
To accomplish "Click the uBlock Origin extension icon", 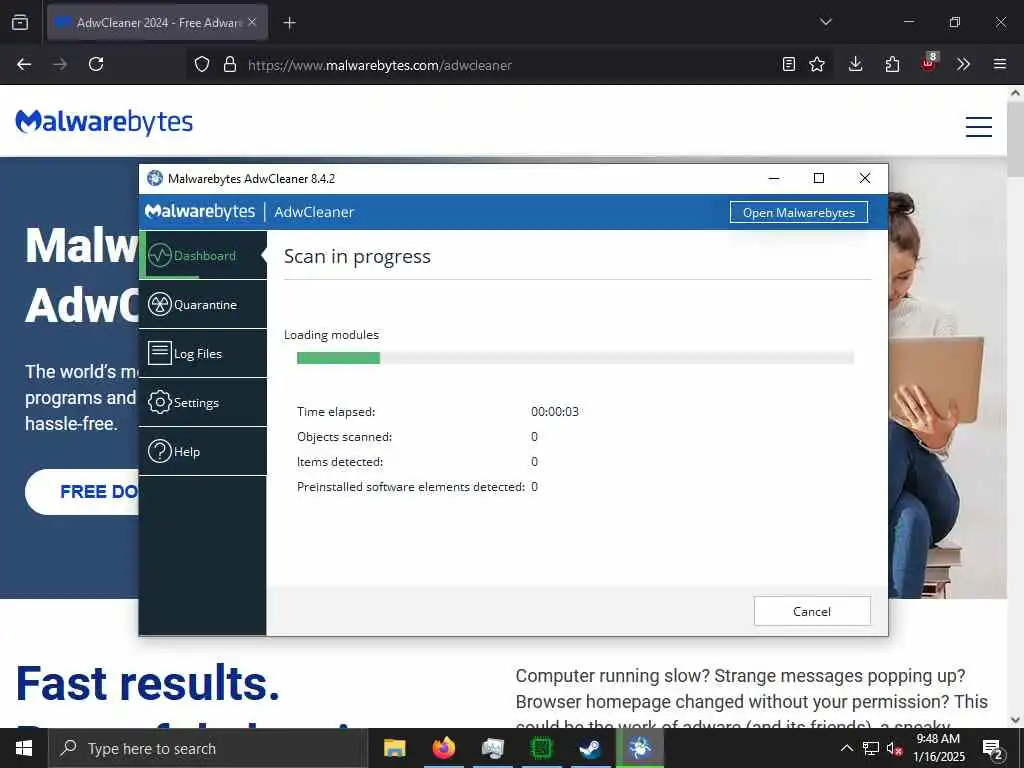I will [928, 63].
